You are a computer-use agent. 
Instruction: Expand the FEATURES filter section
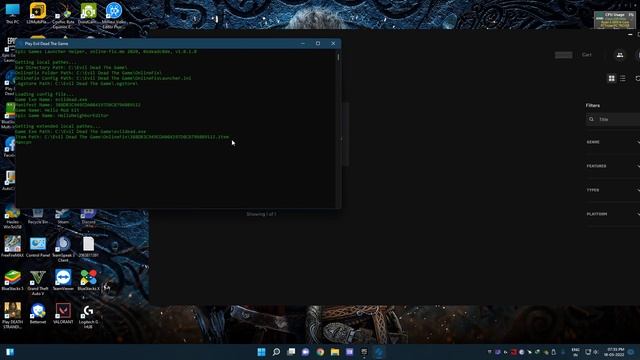tap(613, 166)
